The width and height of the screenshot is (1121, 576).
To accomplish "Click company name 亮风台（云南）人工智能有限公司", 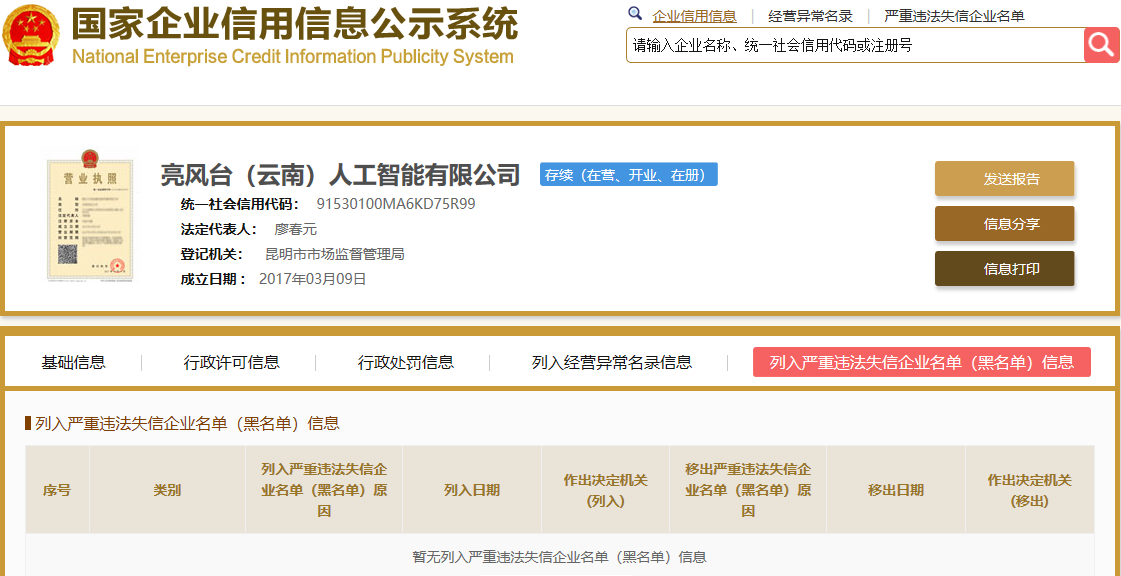I will [x=340, y=174].
